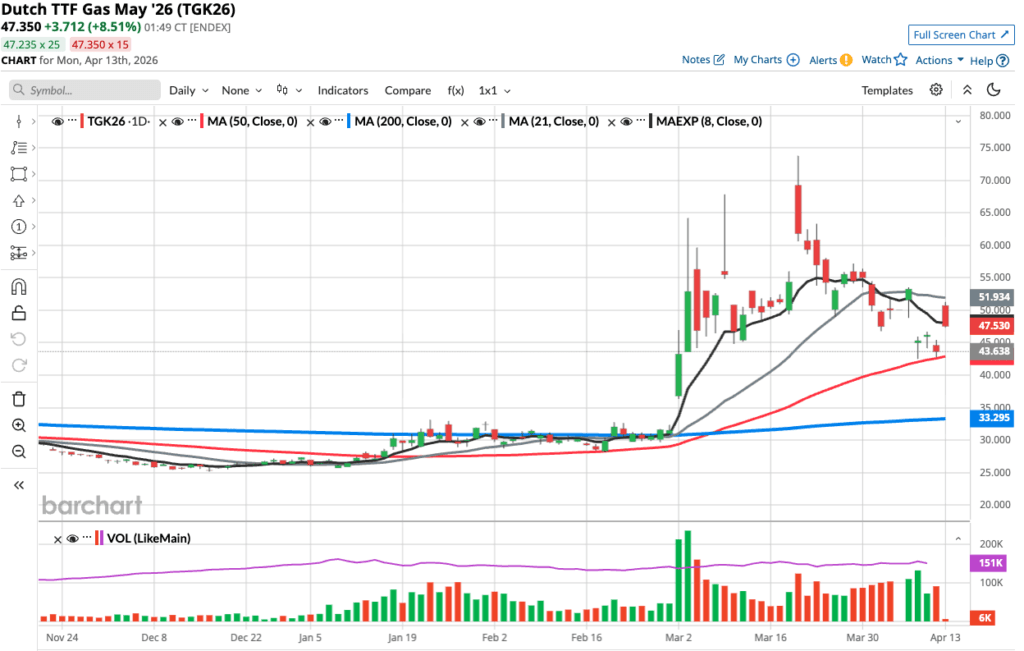Open the My Charts link

point(765,60)
